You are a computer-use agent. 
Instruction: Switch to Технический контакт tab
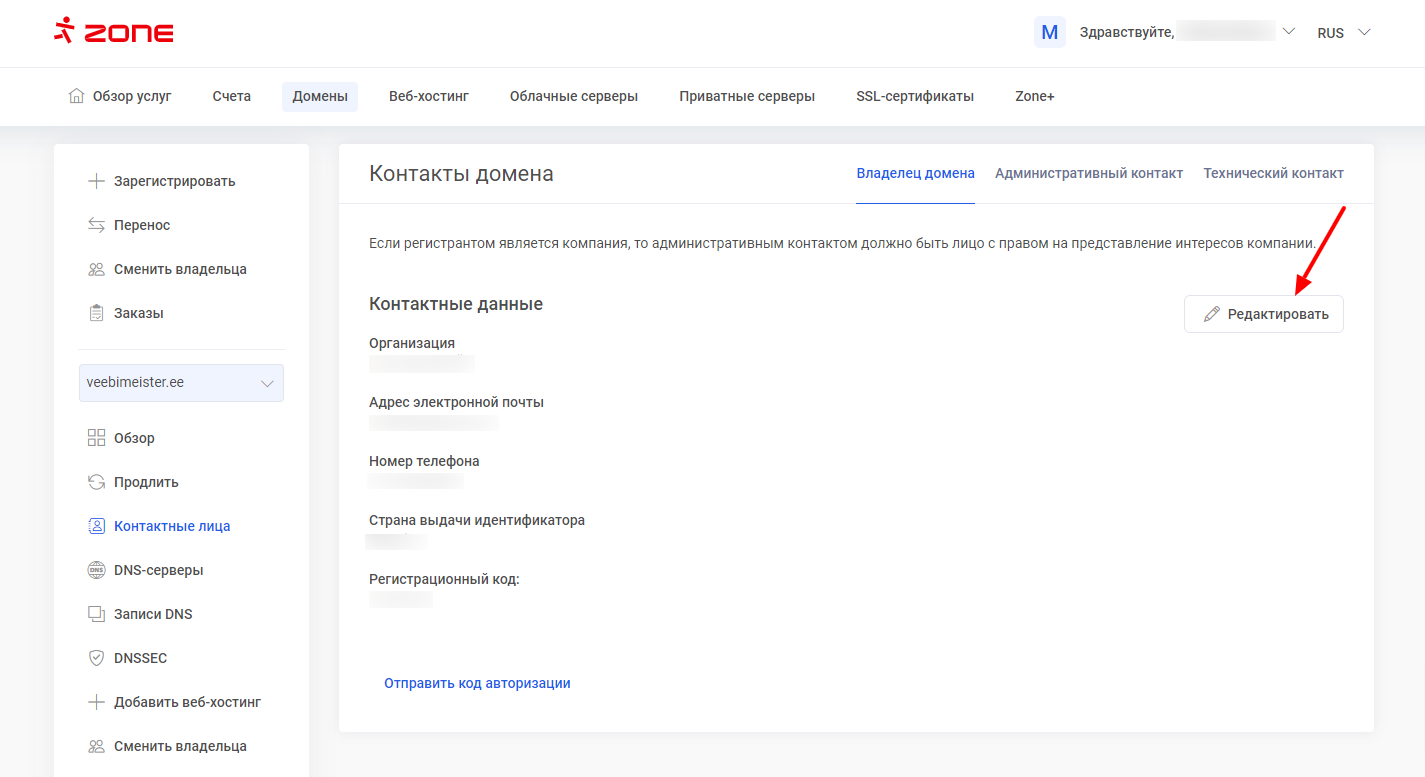pyautogui.click(x=1273, y=173)
